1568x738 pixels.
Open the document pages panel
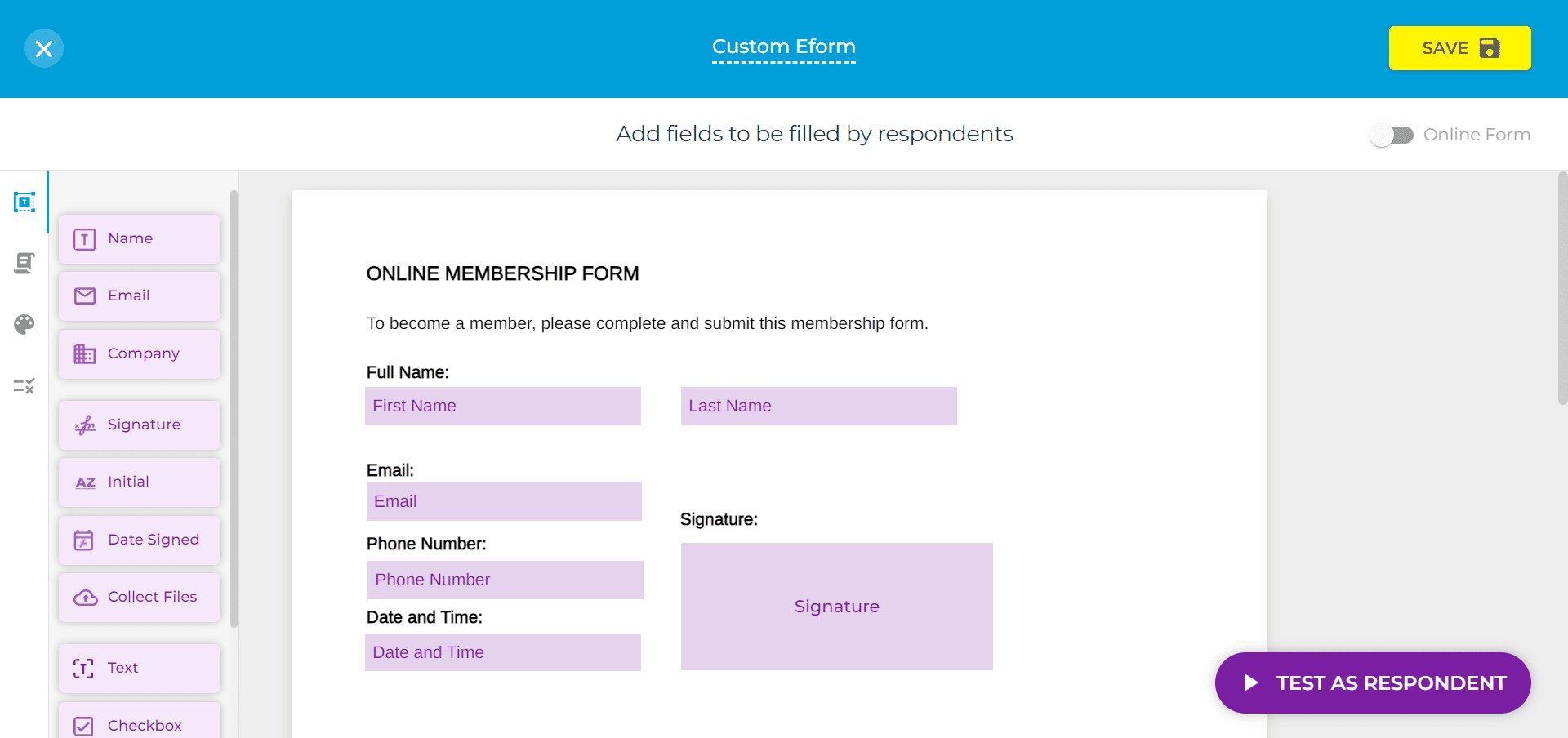pyautogui.click(x=24, y=263)
